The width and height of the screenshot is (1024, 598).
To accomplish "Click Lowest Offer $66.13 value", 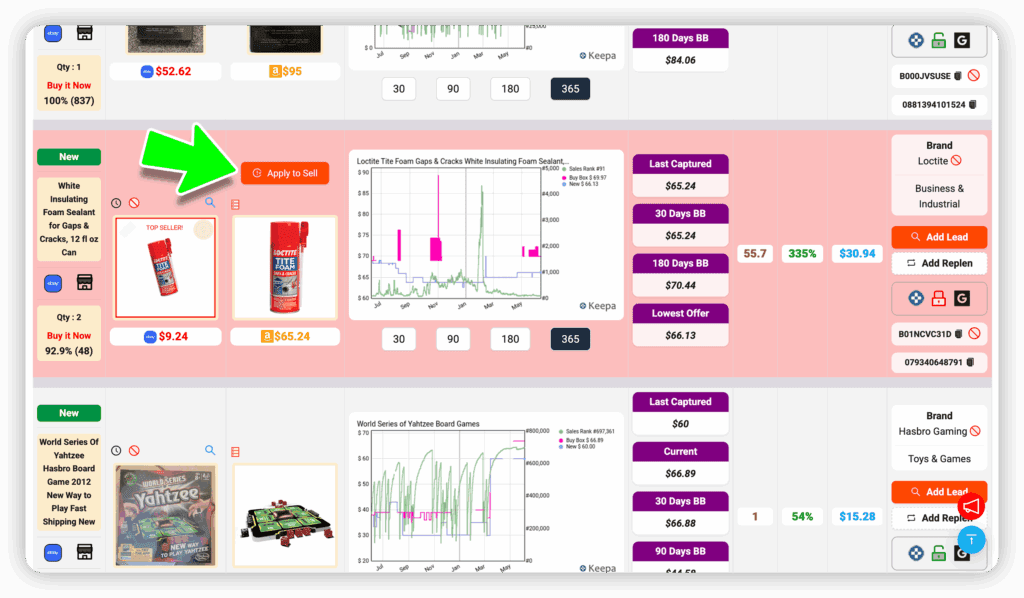I will click(x=680, y=335).
